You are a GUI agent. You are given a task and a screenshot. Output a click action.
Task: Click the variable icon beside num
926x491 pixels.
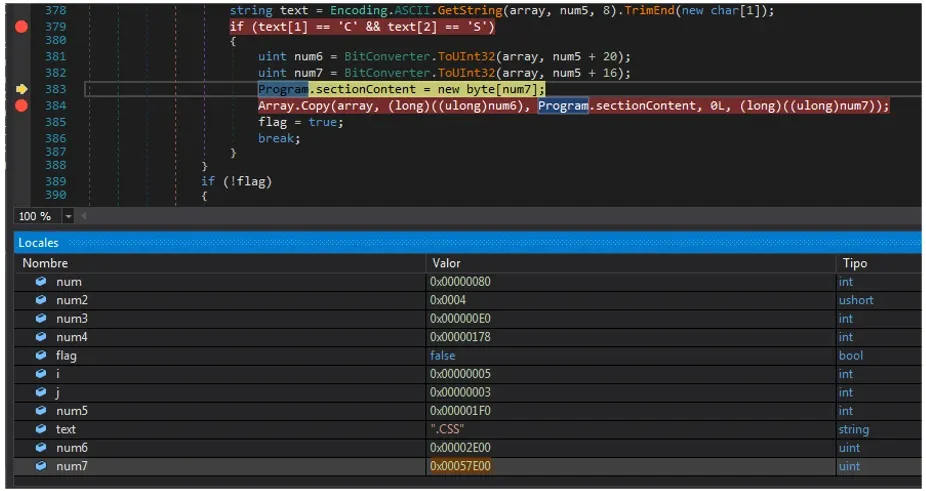[x=41, y=282]
